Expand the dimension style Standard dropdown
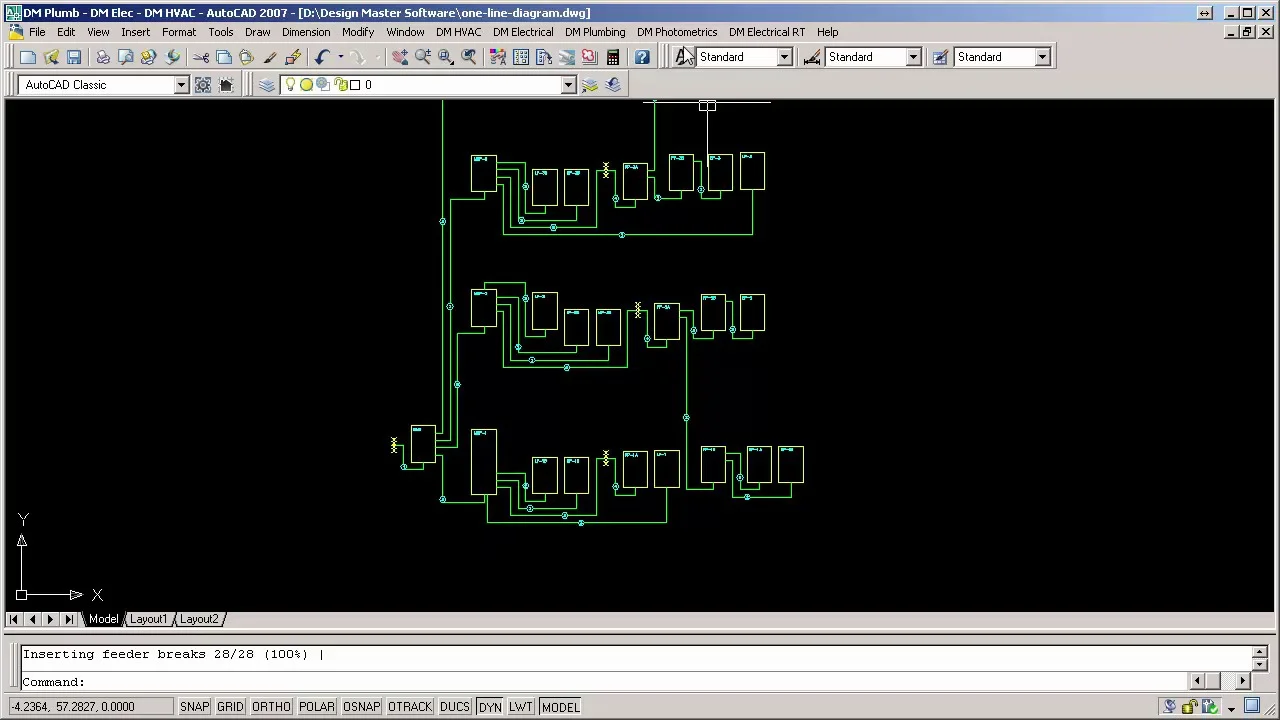The image size is (1280, 720). coord(913,57)
